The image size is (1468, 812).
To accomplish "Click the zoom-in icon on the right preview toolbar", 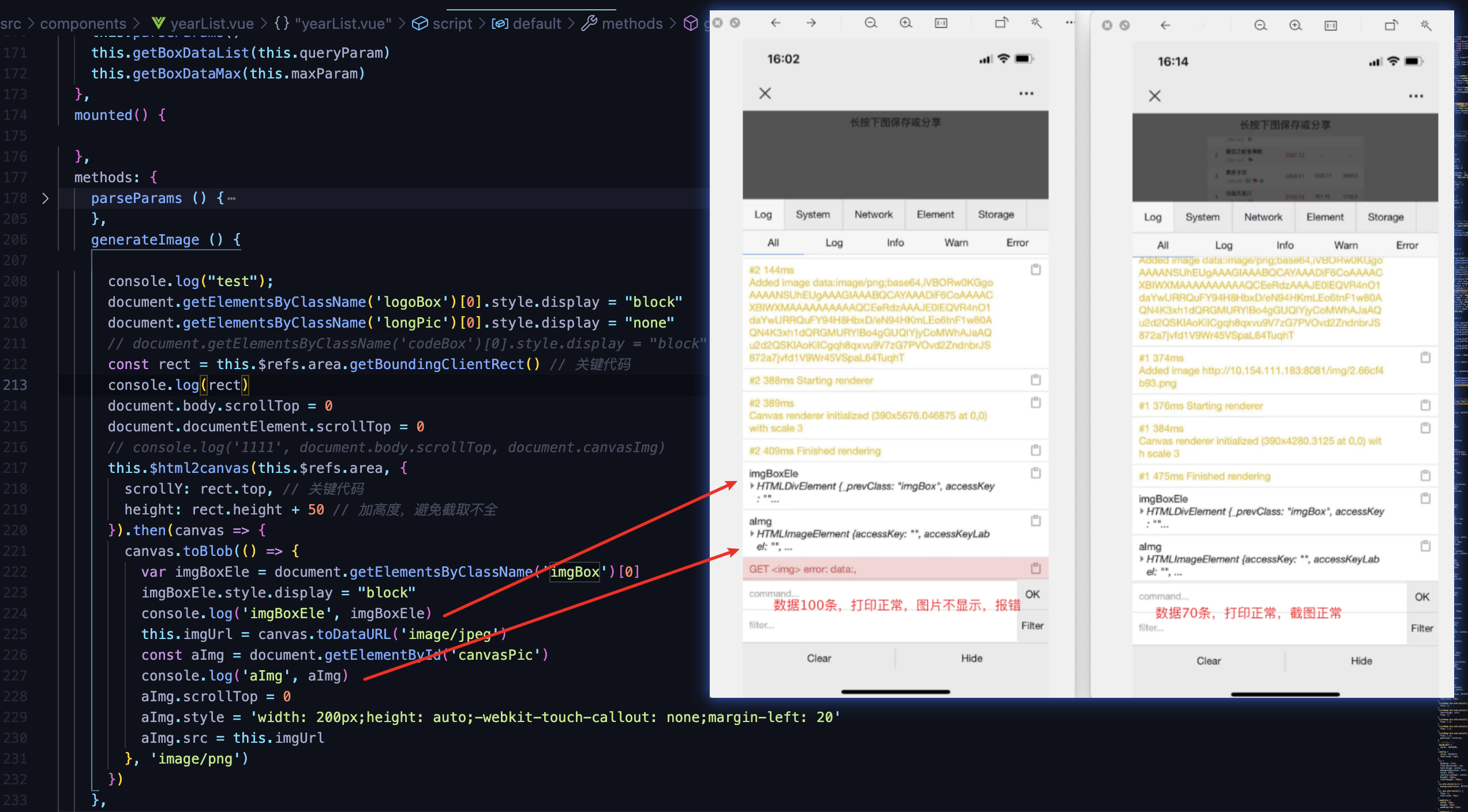I will point(1296,26).
